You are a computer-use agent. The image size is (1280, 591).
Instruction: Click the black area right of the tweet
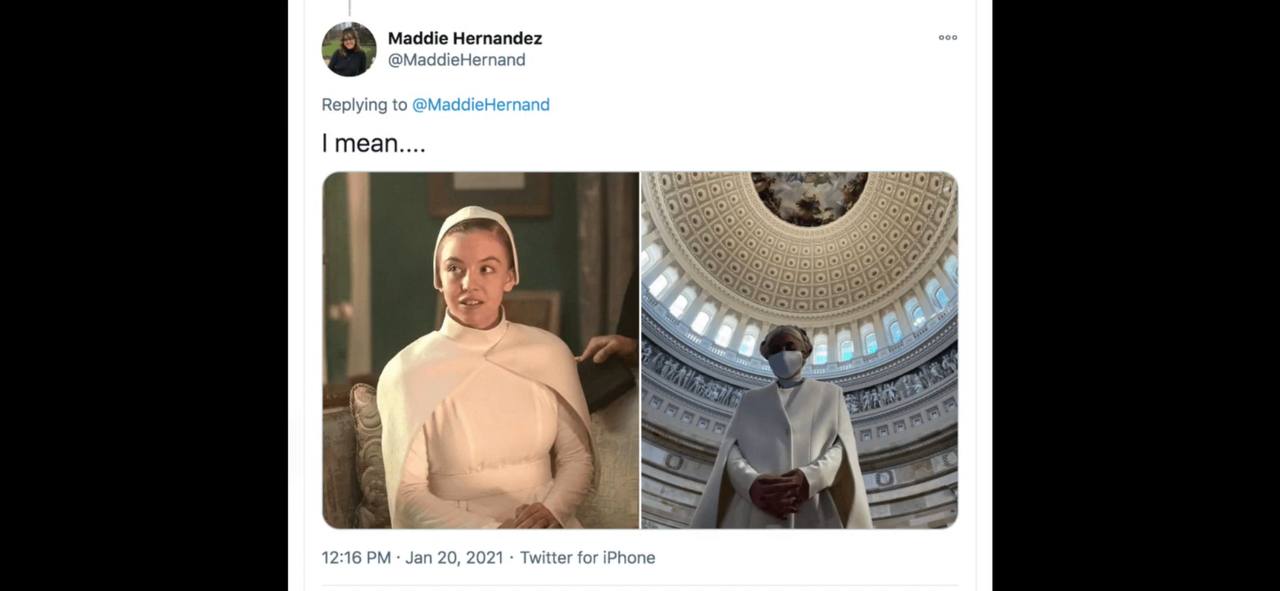coord(1136,295)
